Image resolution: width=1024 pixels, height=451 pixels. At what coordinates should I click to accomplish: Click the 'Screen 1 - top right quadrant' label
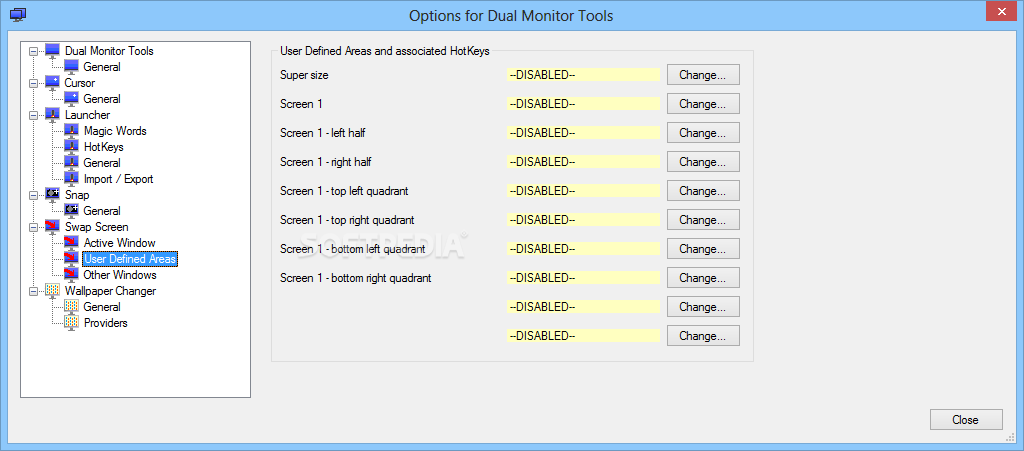(347, 220)
